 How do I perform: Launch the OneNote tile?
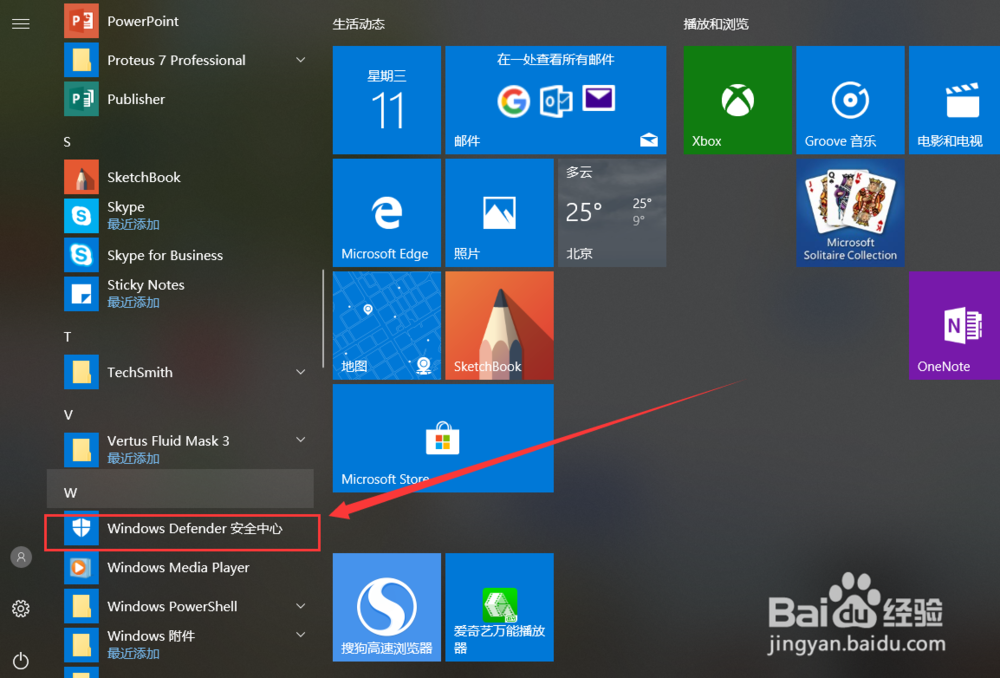(954, 325)
